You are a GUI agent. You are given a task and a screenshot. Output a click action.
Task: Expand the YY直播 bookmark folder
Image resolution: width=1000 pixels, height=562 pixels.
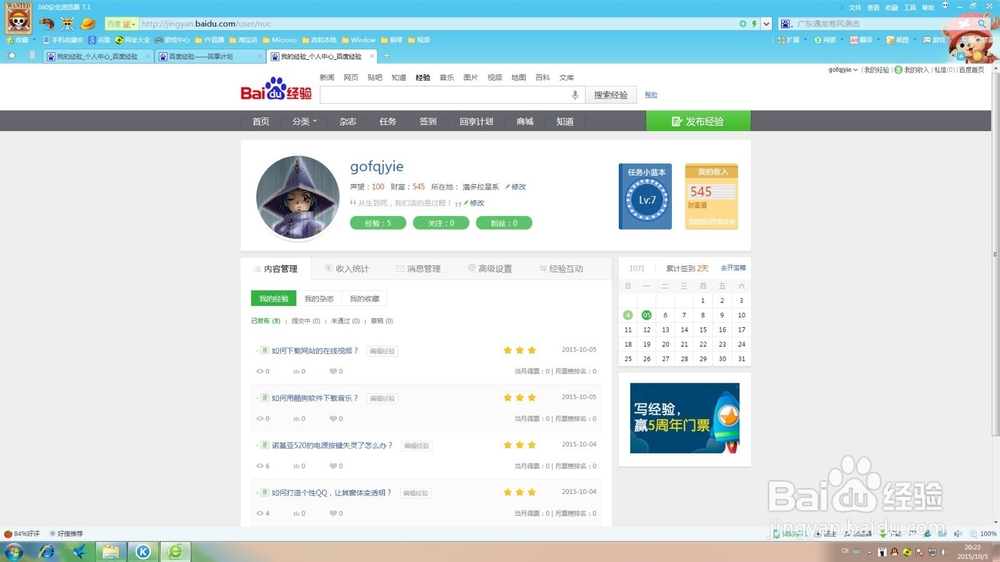[x=210, y=40]
